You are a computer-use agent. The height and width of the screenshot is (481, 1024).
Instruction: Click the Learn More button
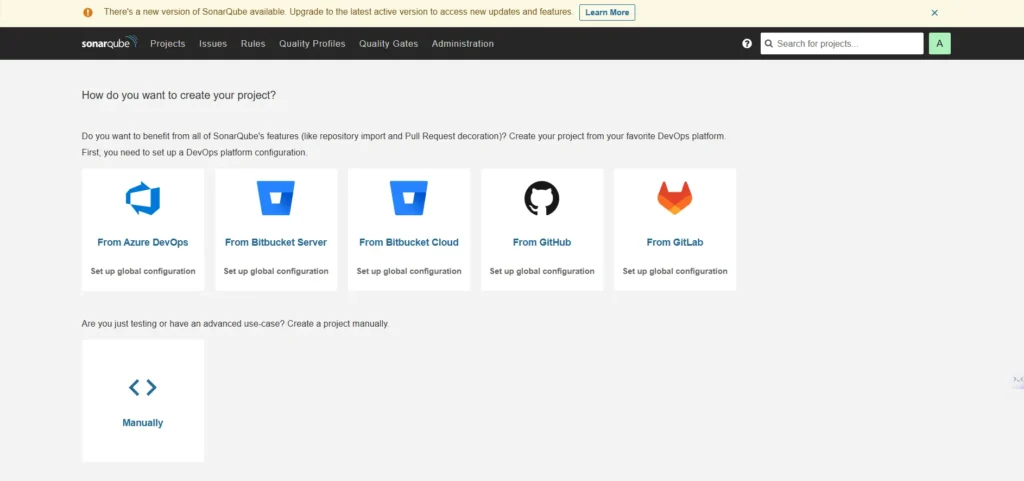(607, 13)
